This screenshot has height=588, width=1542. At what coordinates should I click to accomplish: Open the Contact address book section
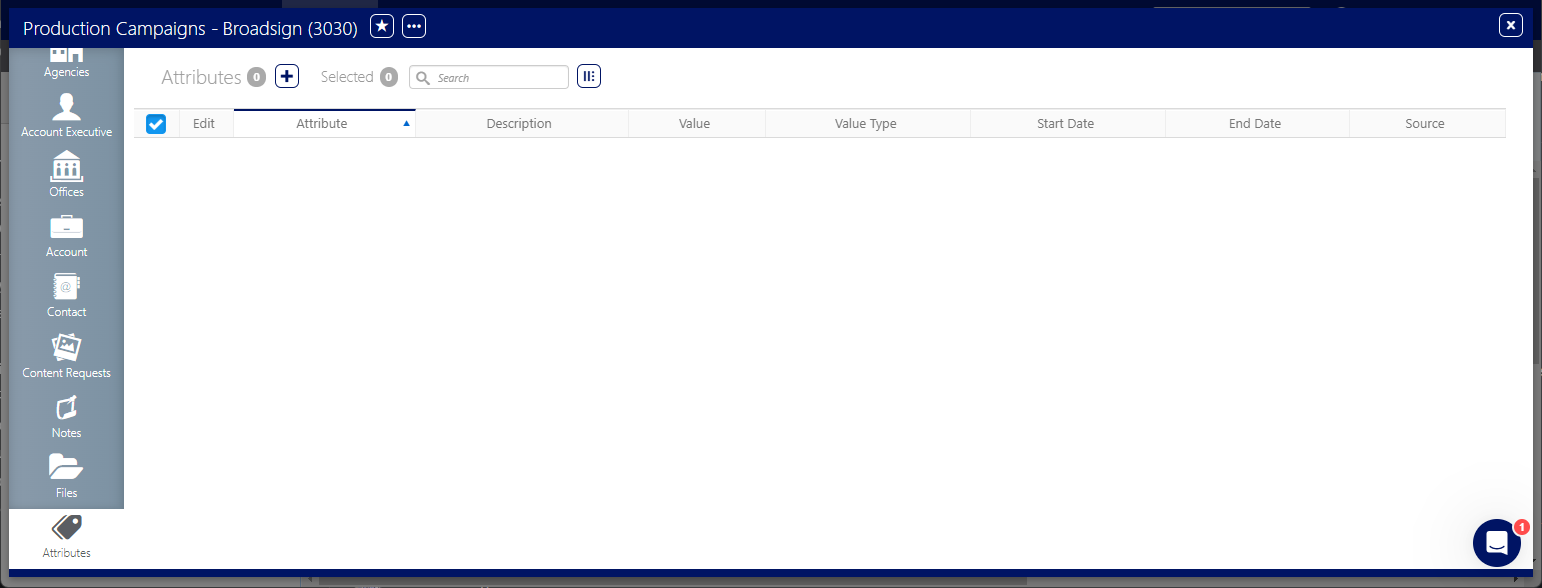66,296
